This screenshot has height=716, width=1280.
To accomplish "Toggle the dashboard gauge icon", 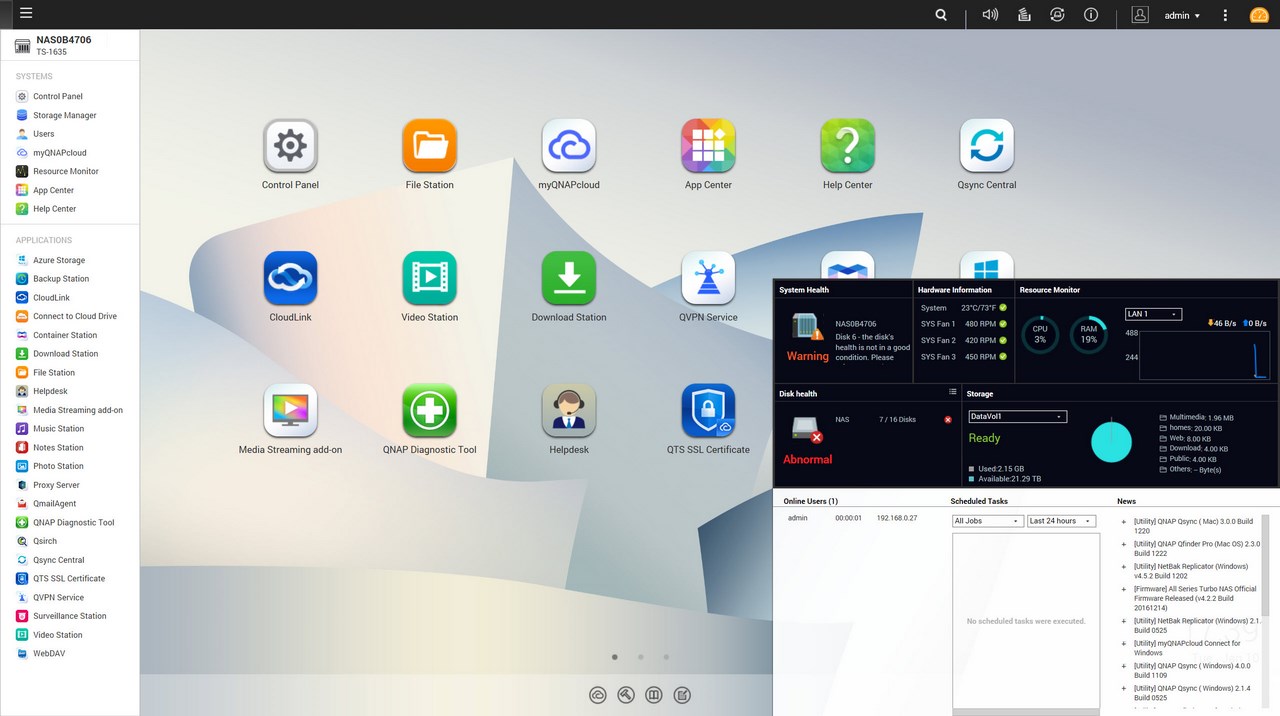I will pyautogui.click(x=1259, y=15).
